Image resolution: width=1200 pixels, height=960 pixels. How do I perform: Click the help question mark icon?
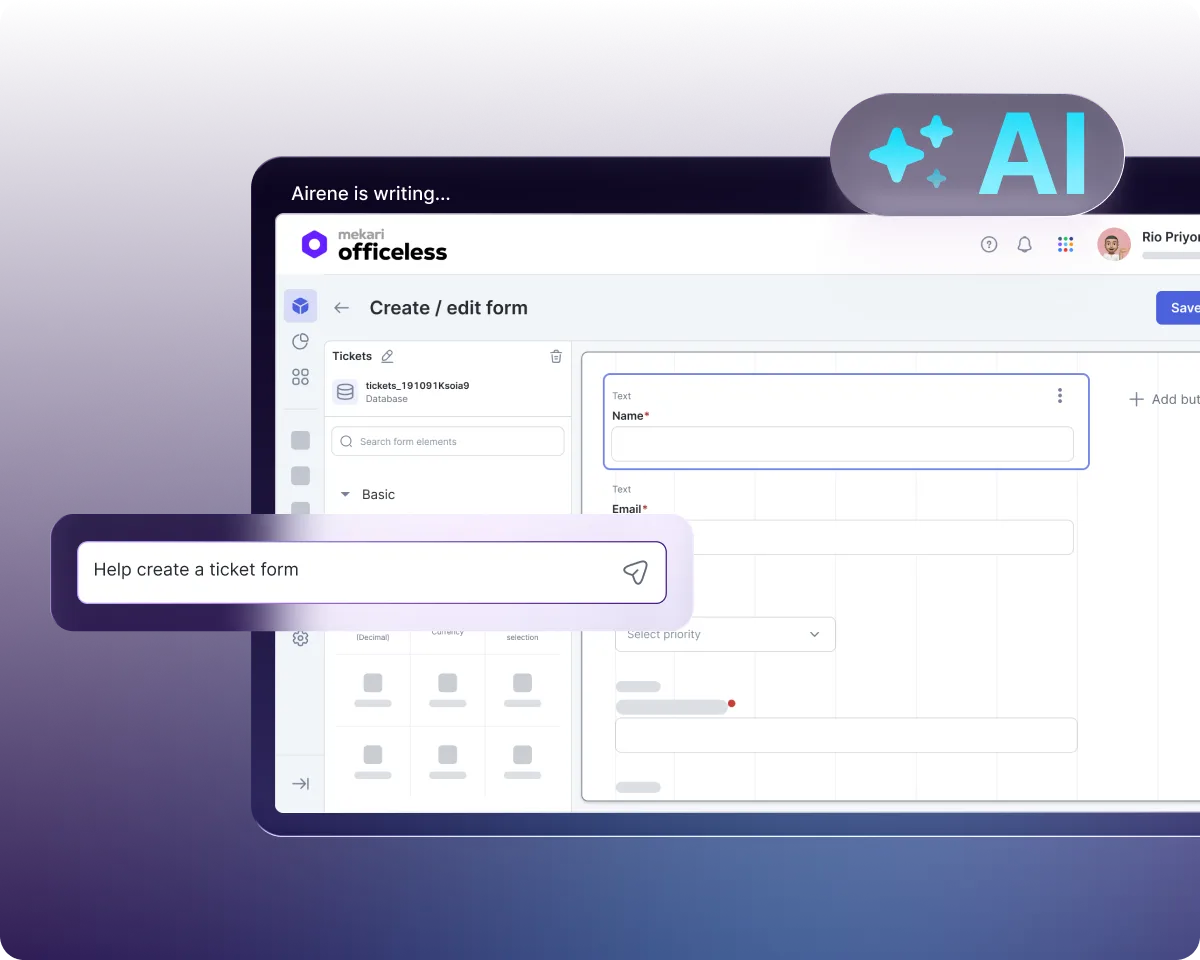pyautogui.click(x=989, y=244)
